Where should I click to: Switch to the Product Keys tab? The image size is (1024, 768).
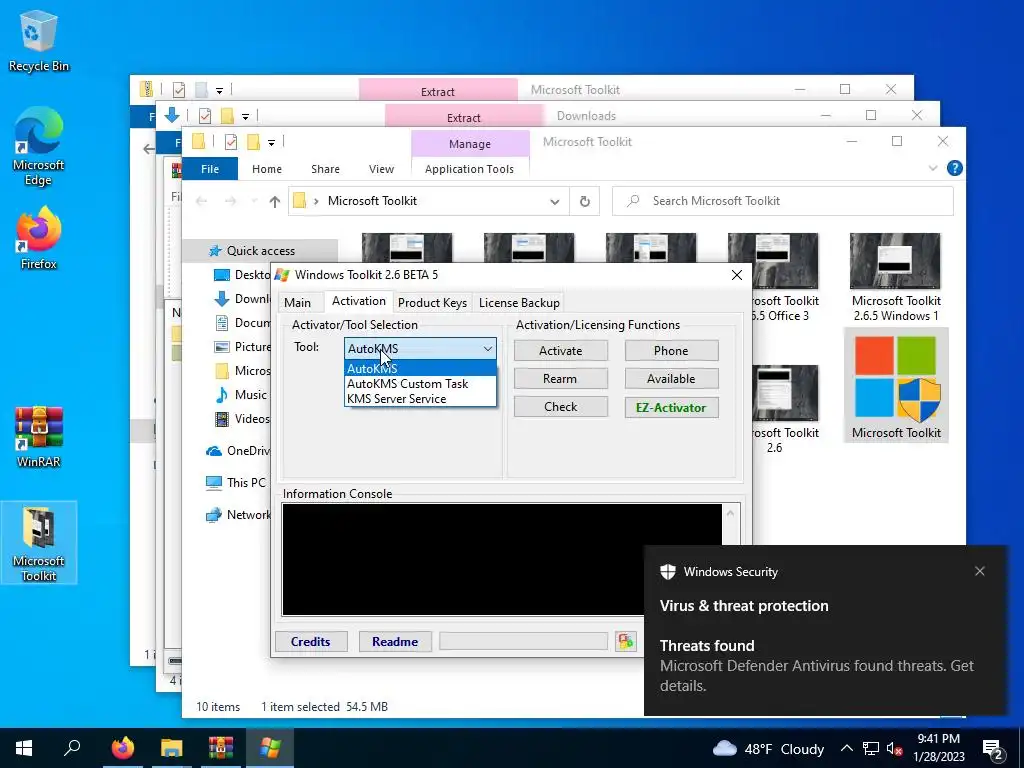(432, 303)
